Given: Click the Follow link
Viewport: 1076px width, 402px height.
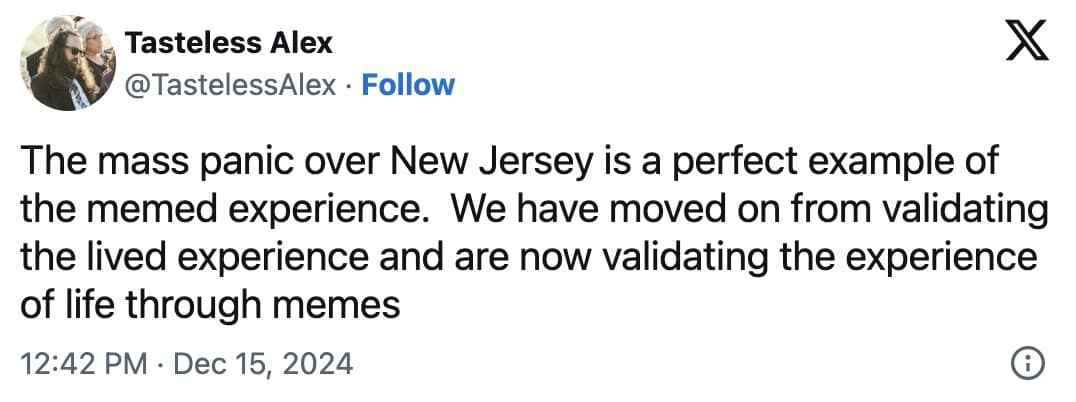Looking at the screenshot, I should (x=407, y=85).
